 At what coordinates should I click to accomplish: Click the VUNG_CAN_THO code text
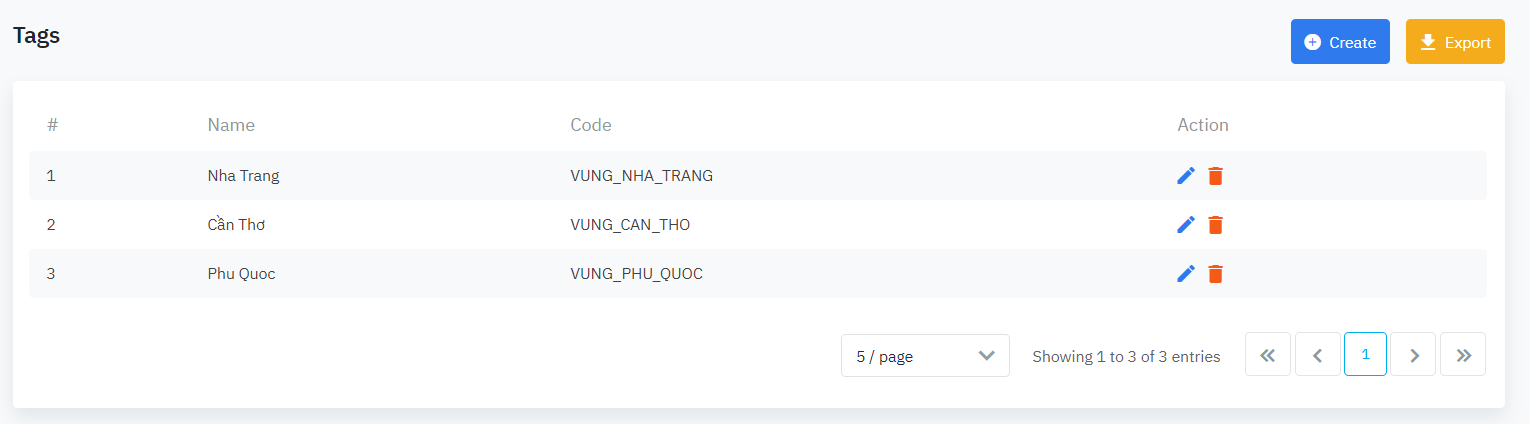coord(630,225)
